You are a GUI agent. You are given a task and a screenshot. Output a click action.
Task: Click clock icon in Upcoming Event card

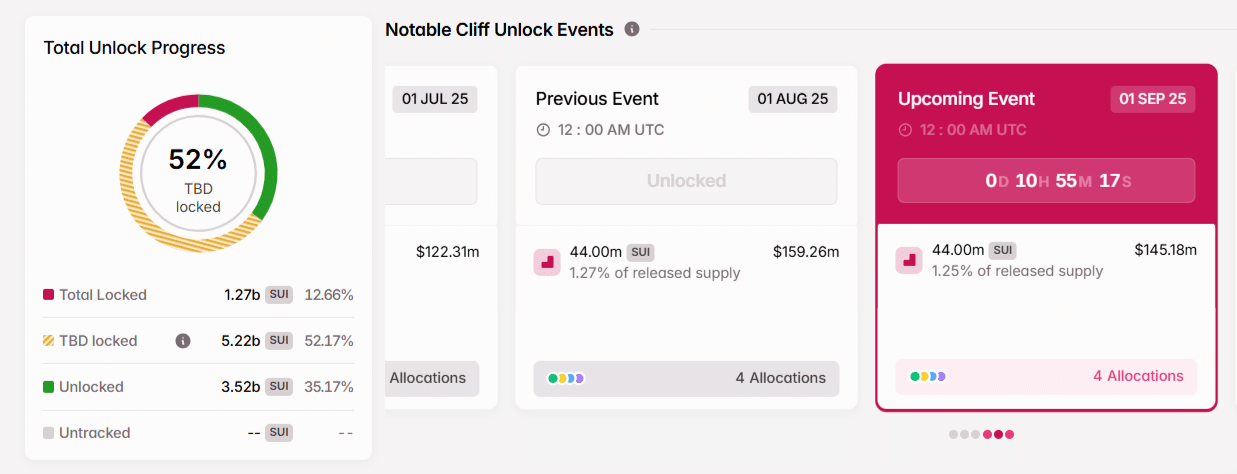(905, 130)
